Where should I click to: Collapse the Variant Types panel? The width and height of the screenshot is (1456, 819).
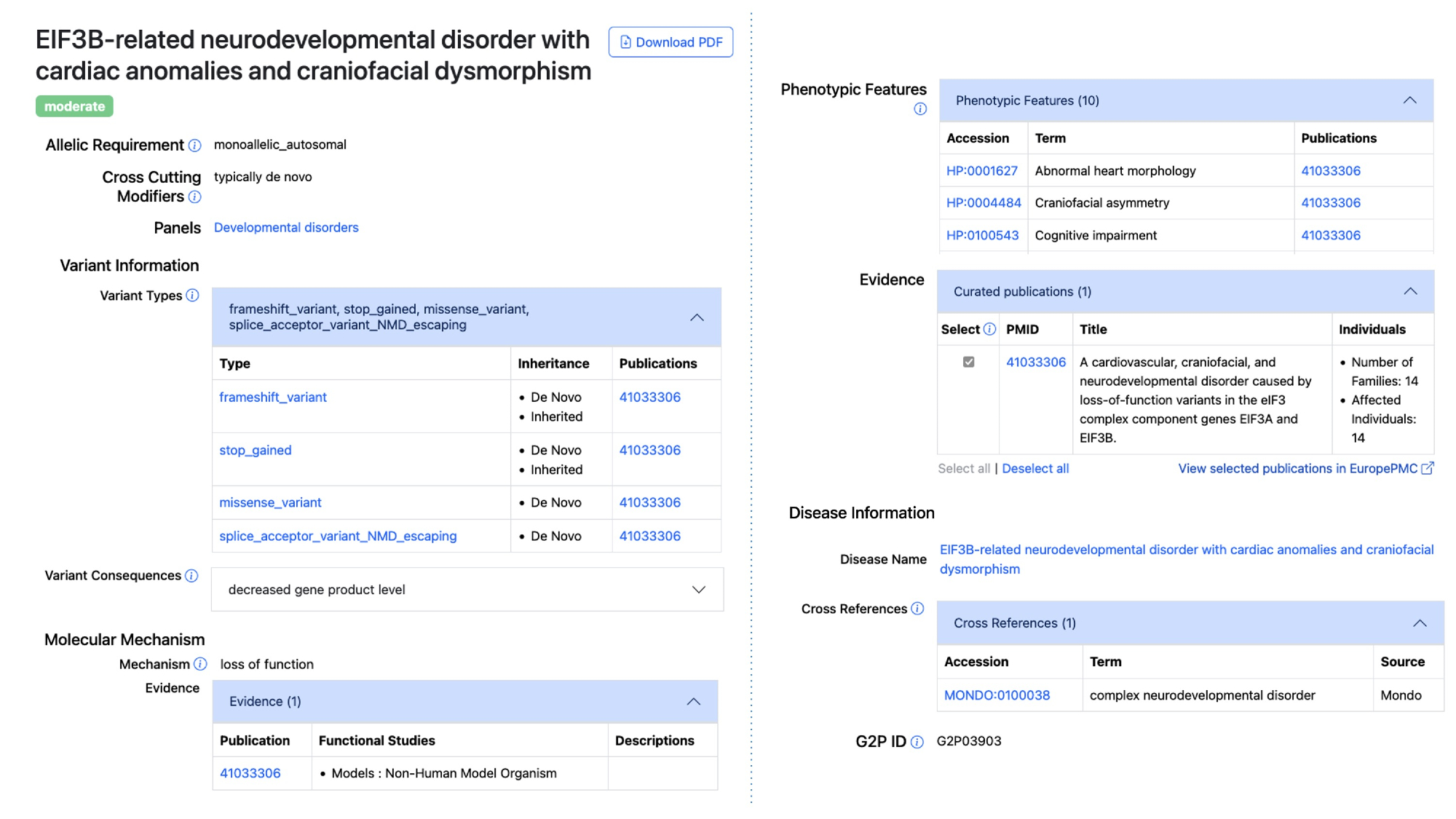[x=697, y=317]
